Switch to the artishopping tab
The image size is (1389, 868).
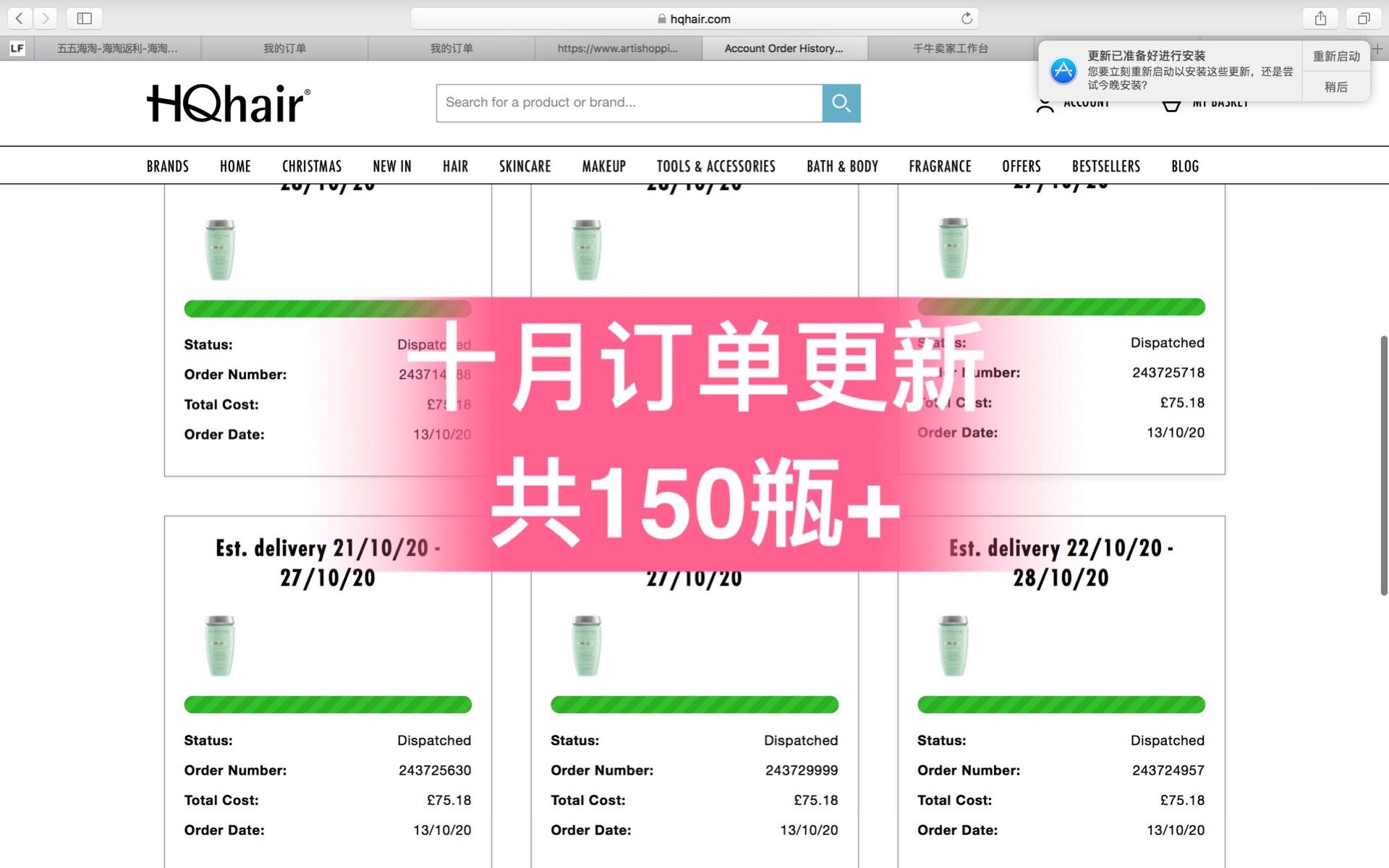point(618,48)
